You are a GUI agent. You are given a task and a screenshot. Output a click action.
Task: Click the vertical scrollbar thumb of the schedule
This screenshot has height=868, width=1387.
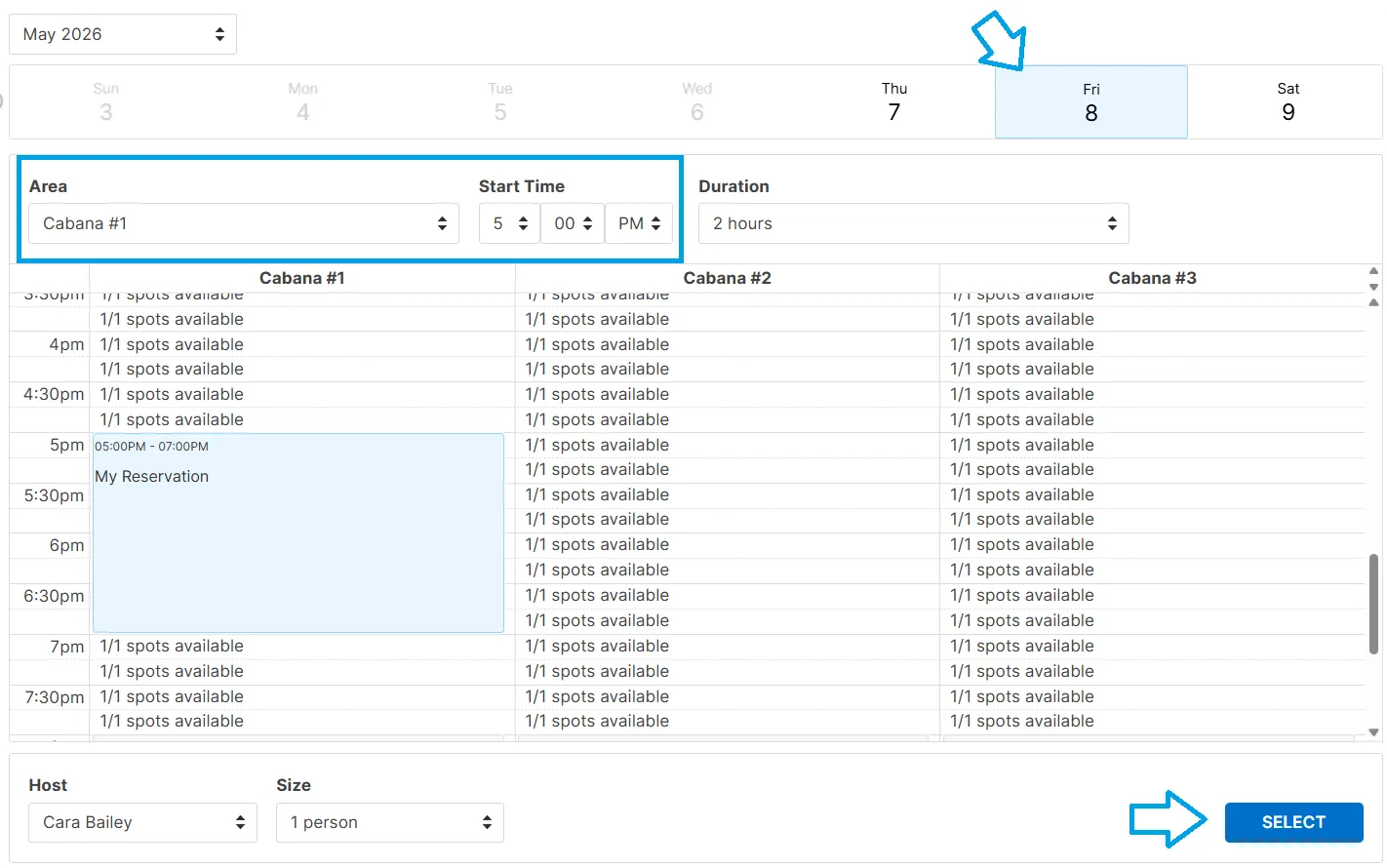coord(1374,604)
